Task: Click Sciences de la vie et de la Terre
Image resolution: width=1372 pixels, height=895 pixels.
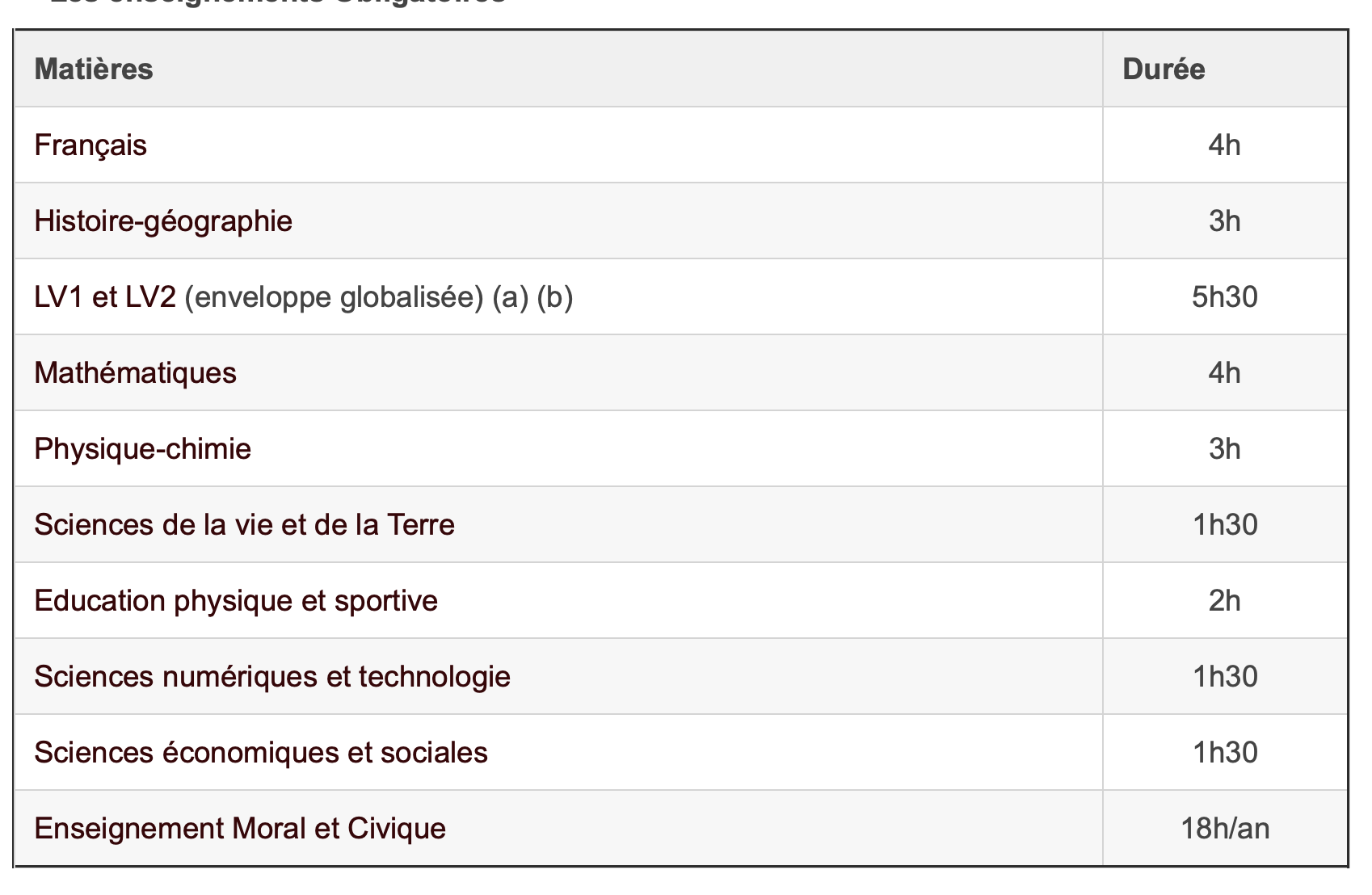Action: [x=245, y=525]
